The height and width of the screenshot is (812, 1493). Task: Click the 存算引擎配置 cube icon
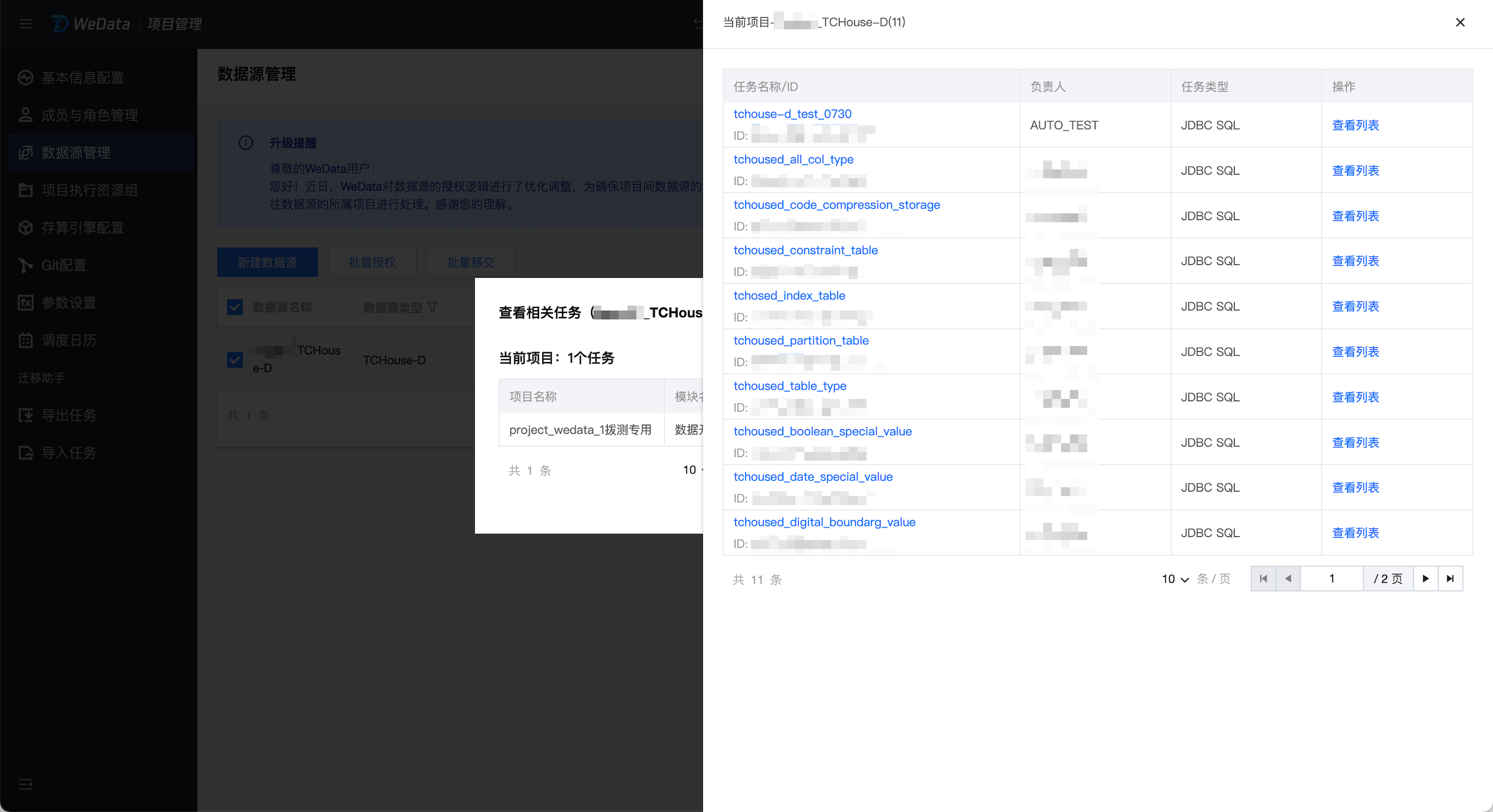pyautogui.click(x=25, y=228)
